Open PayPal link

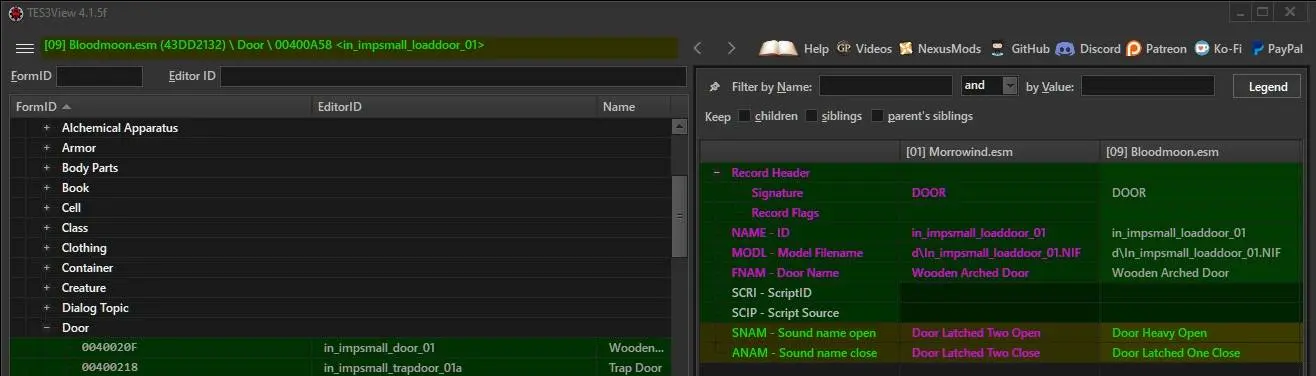point(1286,48)
